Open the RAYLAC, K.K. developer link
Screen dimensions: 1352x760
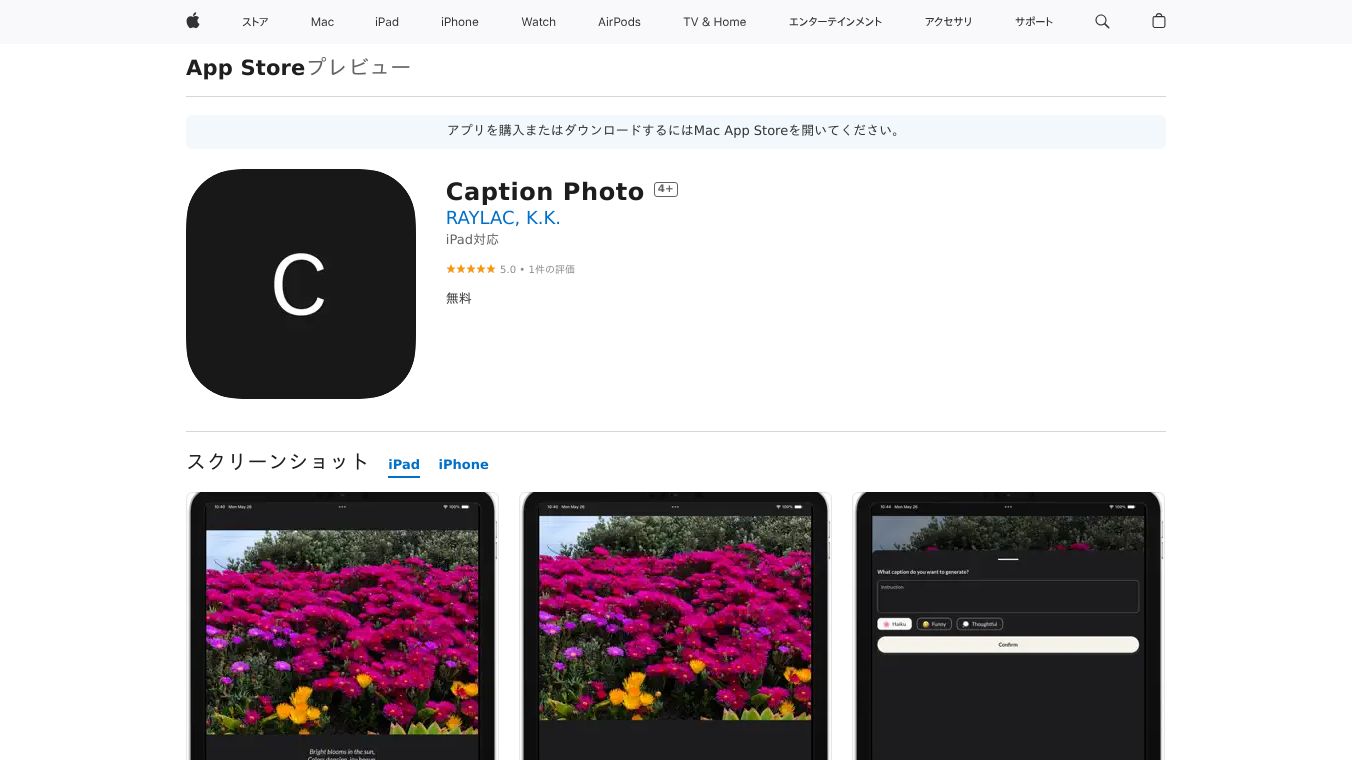pyautogui.click(x=503, y=218)
